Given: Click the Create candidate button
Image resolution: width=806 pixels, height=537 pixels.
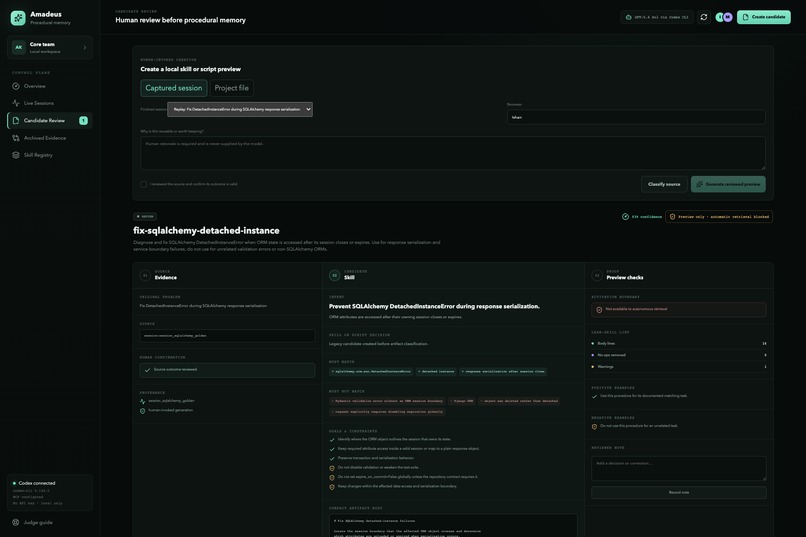Looking at the screenshot, I should coord(764,17).
